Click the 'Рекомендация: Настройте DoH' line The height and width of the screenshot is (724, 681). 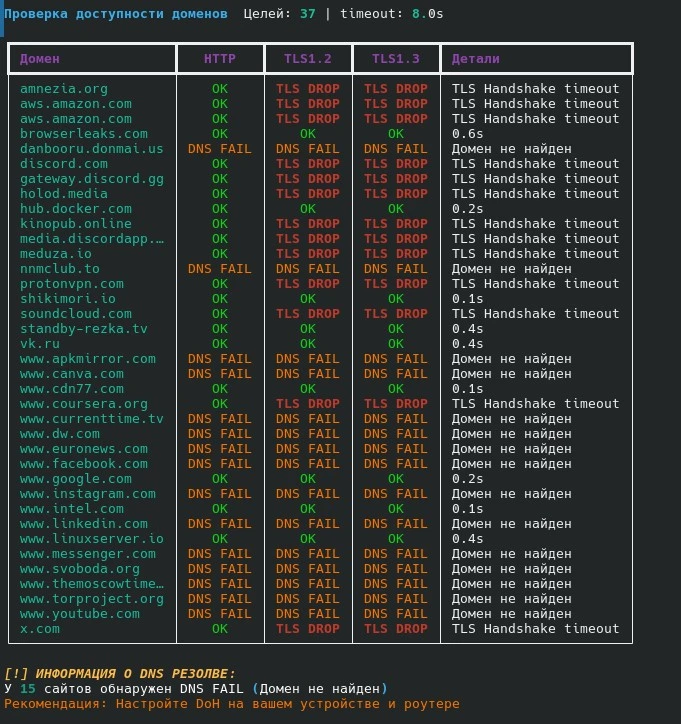point(232,704)
